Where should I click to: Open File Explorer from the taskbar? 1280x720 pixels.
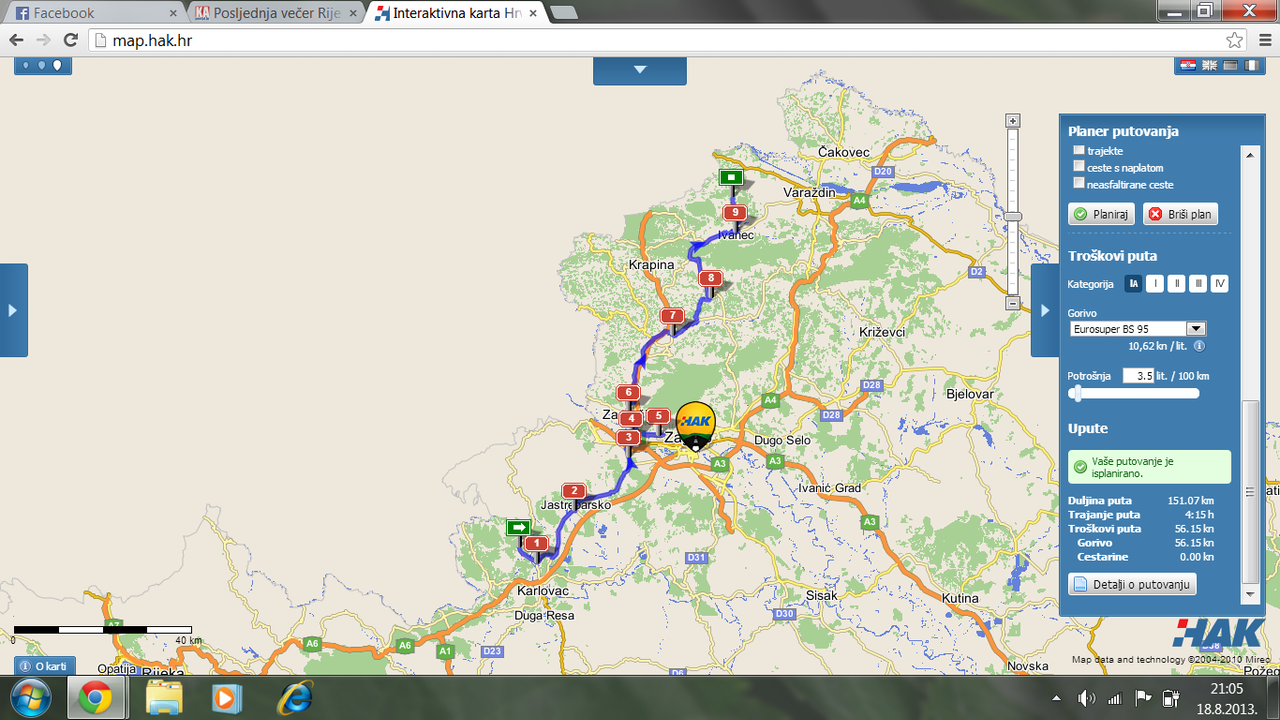[164, 697]
